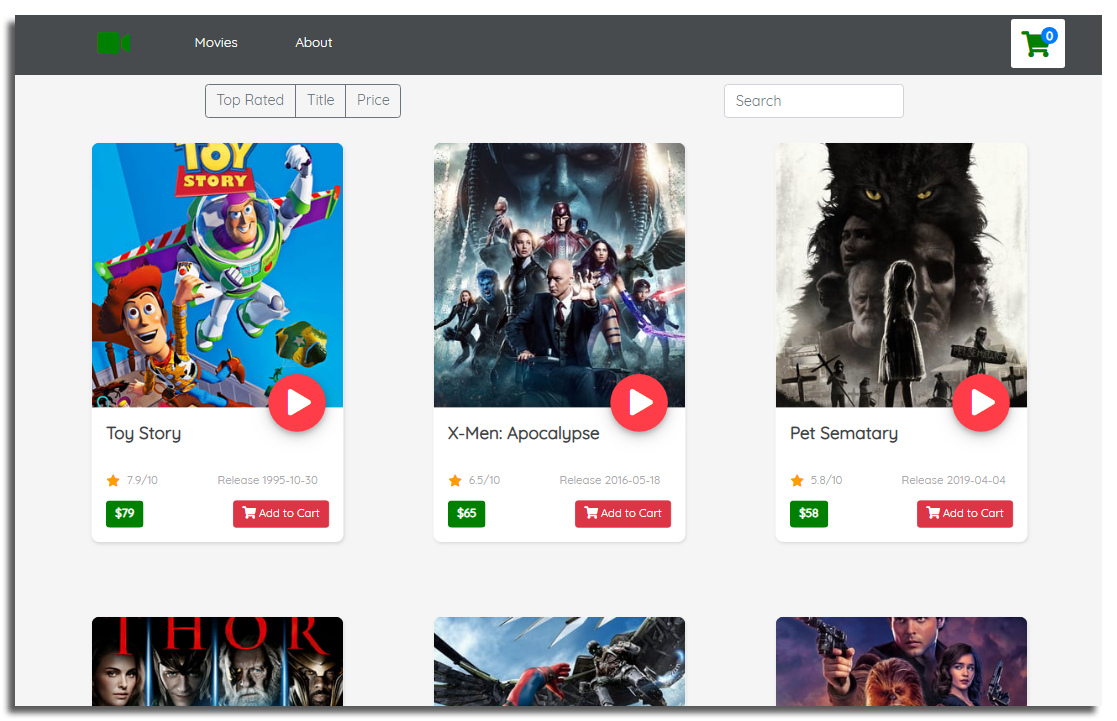
Task: Play the X-Men: Apocalypse trailer
Action: click(x=639, y=403)
